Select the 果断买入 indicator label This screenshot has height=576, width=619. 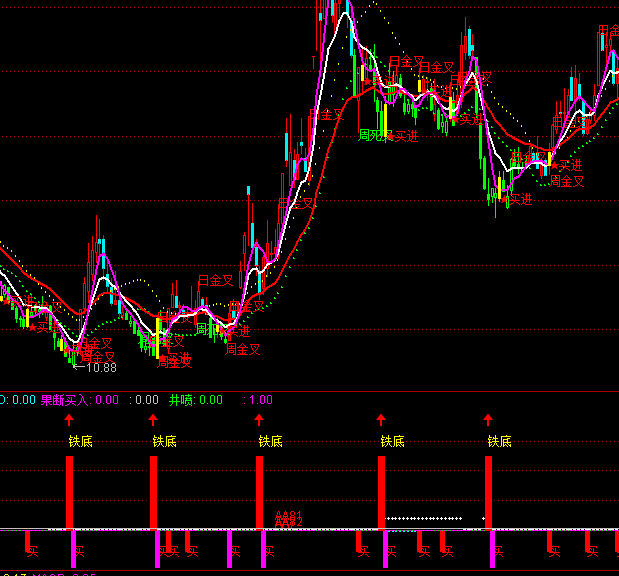64,400
